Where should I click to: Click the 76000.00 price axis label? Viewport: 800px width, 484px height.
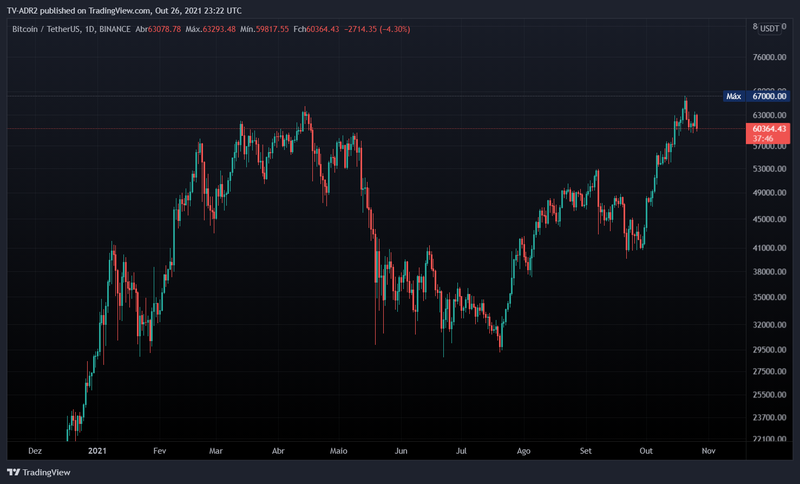coord(769,57)
